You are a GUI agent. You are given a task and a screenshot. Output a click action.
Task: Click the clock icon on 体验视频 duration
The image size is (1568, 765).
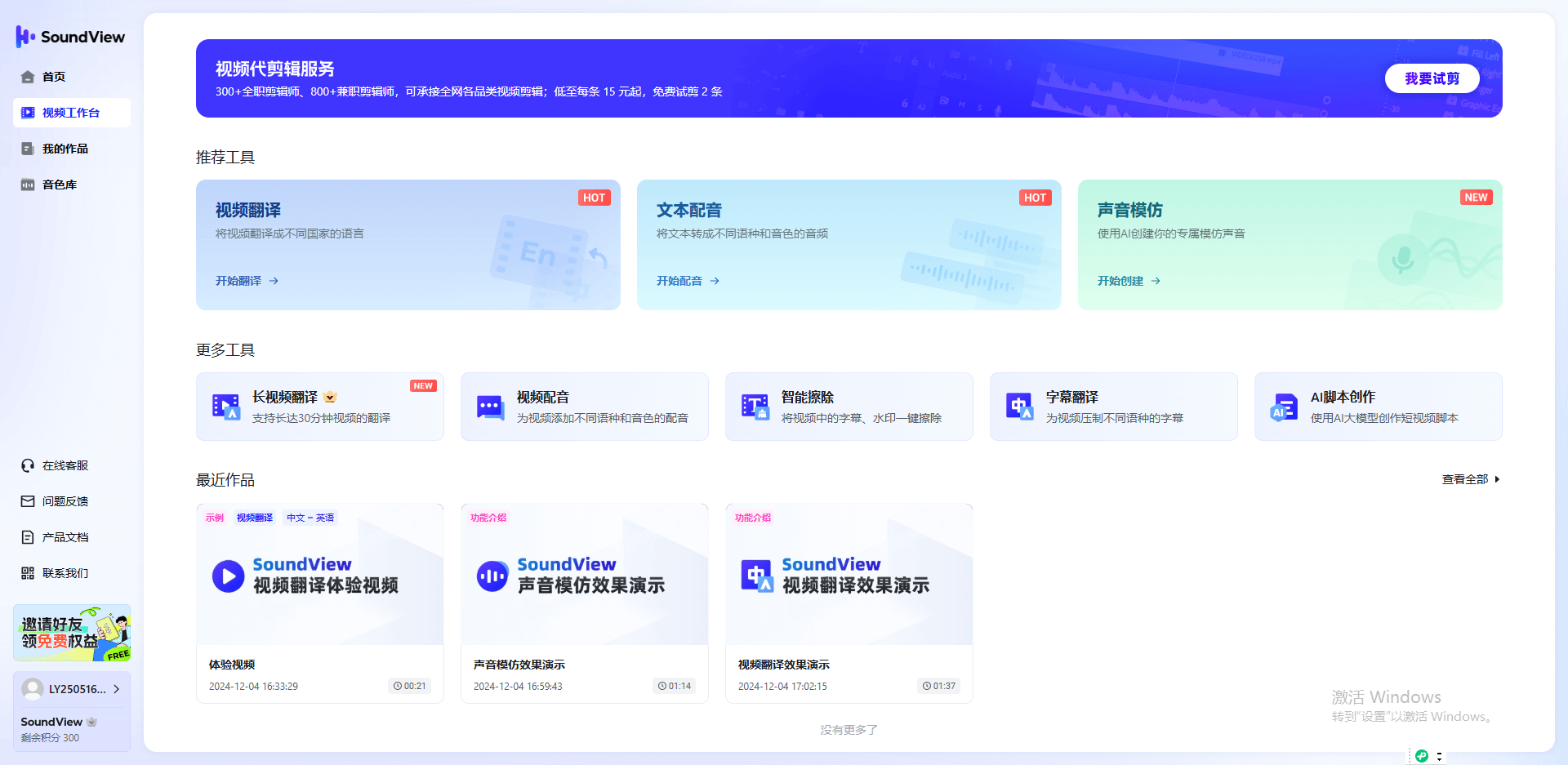click(398, 686)
